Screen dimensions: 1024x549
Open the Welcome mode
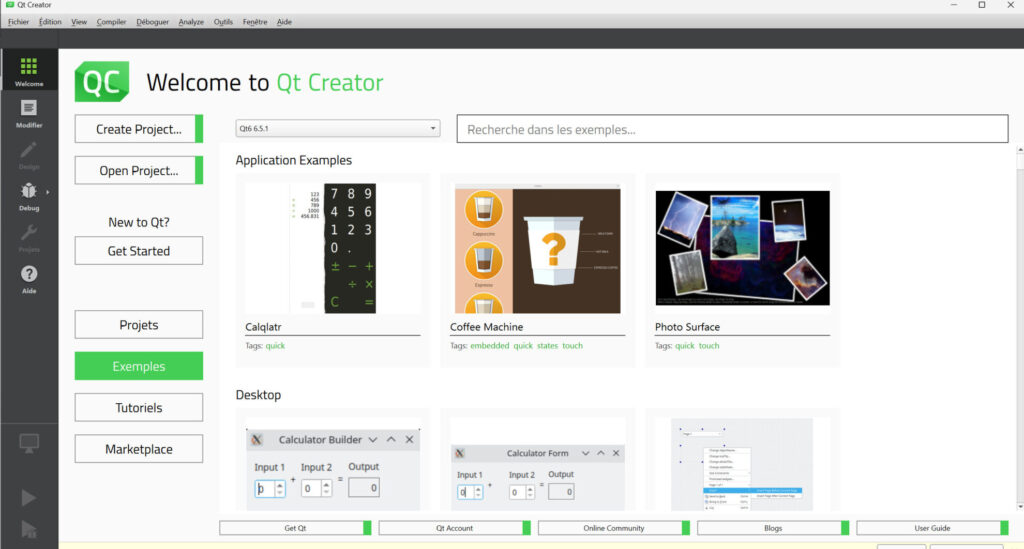(x=29, y=71)
